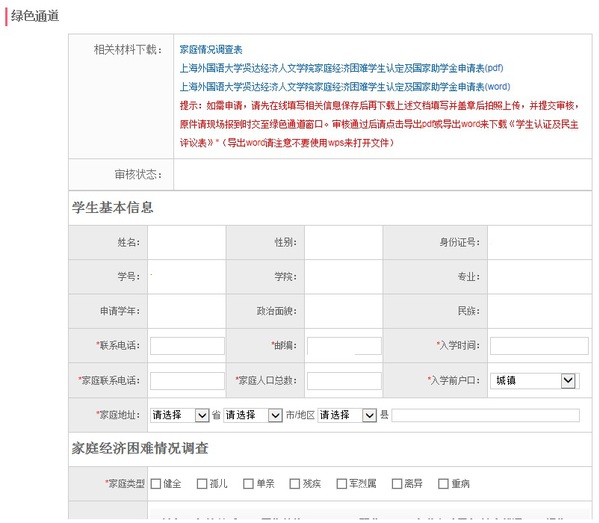
Task: Download the application form (word) link
Action: (345, 87)
